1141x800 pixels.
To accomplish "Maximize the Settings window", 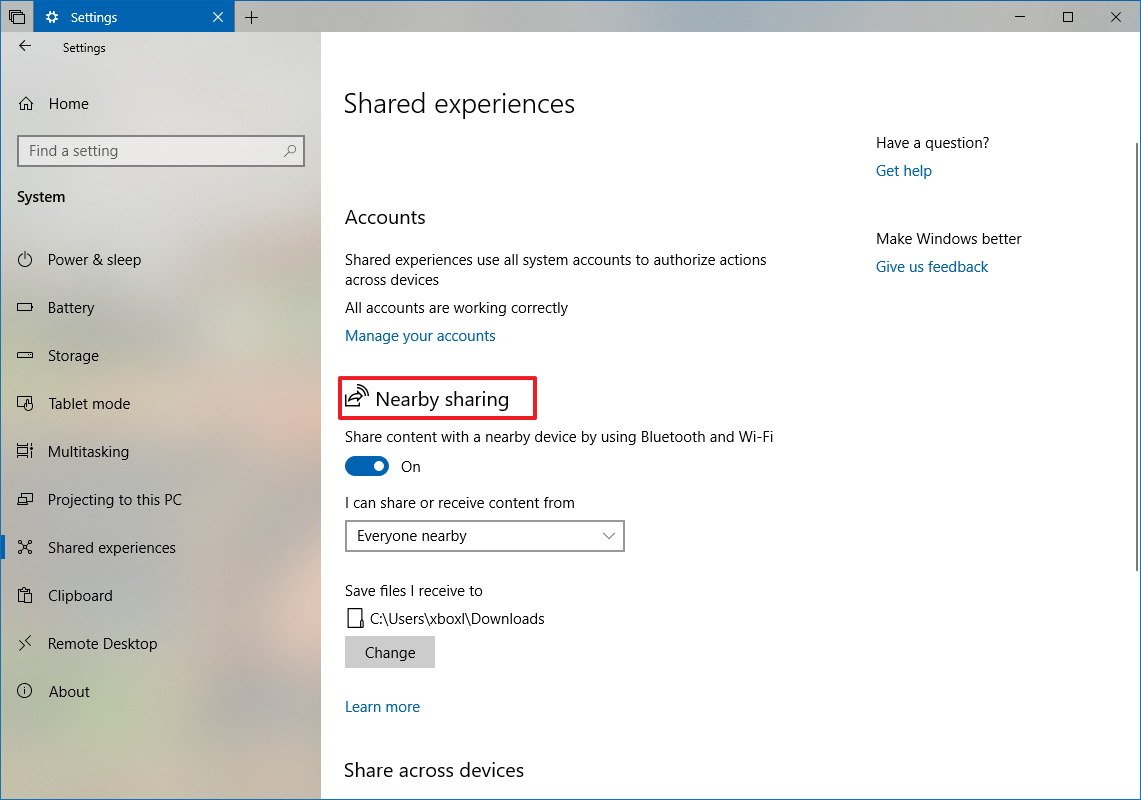I will (x=1068, y=17).
